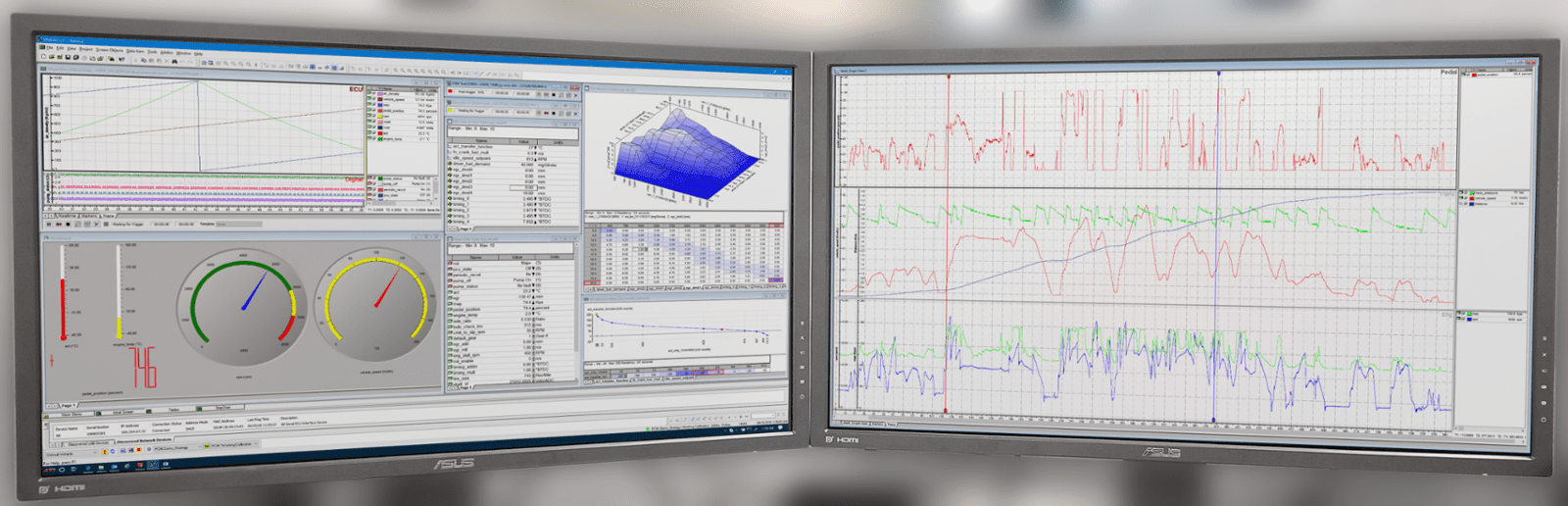Toggle the periodic_recvd checkbox in Digital legend
1568x506 pixels.
(x=374, y=190)
